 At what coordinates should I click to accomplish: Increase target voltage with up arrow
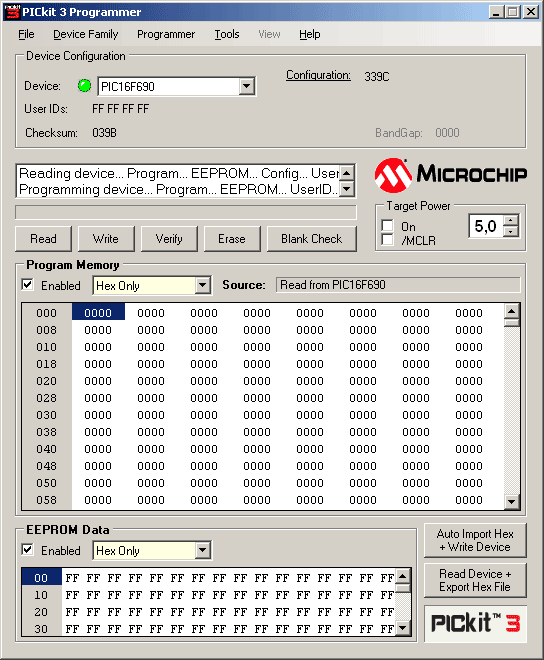pyautogui.click(x=511, y=221)
